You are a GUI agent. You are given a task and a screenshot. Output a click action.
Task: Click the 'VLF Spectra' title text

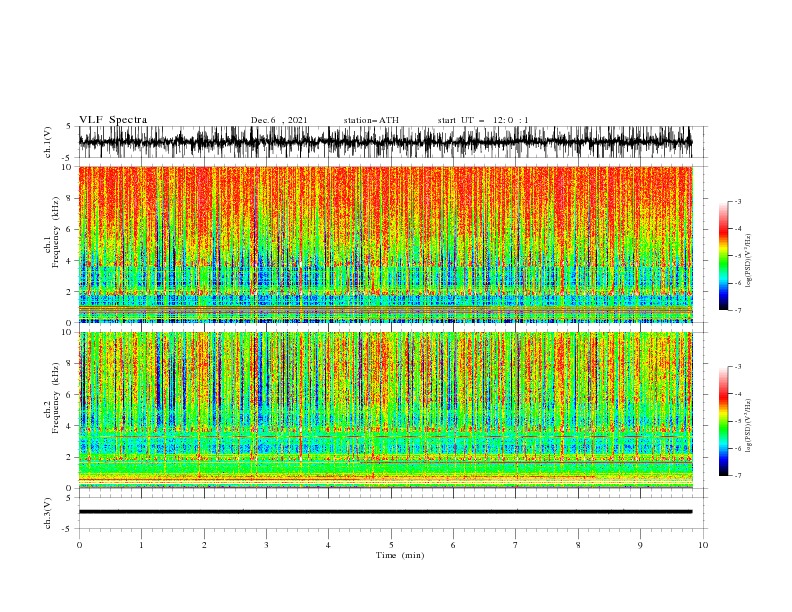click(x=113, y=120)
